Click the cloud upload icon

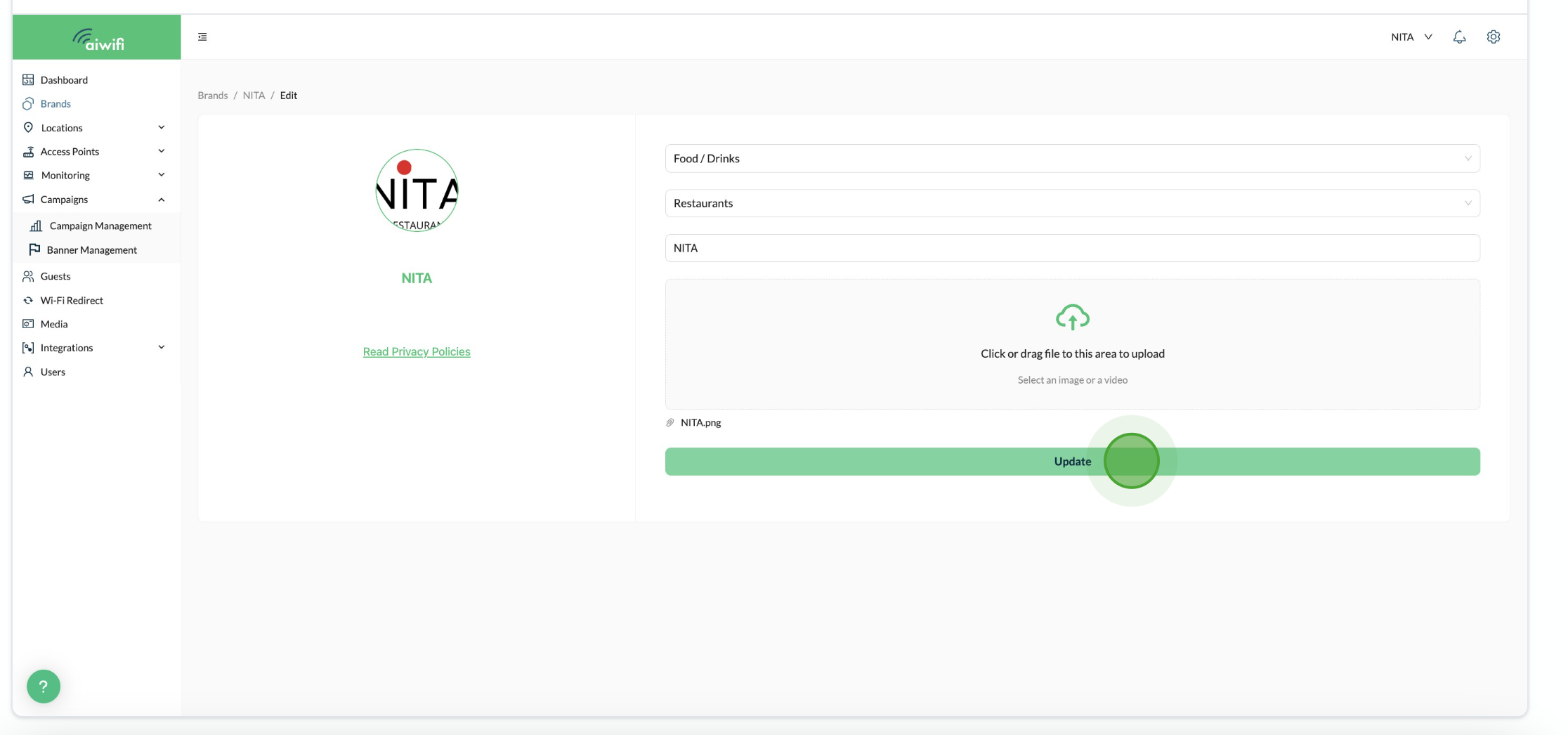coord(1072,317)
